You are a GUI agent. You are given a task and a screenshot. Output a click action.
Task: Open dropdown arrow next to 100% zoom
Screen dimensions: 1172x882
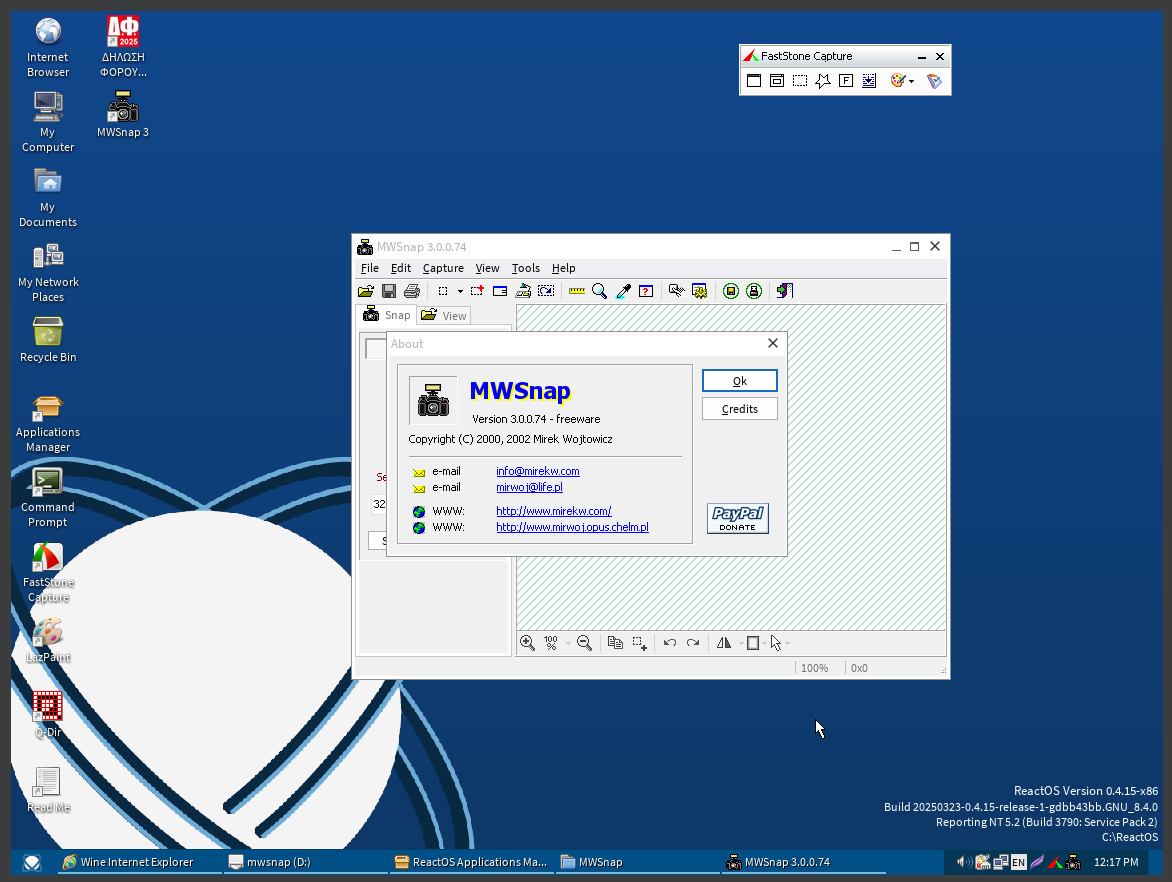(568, 643)
